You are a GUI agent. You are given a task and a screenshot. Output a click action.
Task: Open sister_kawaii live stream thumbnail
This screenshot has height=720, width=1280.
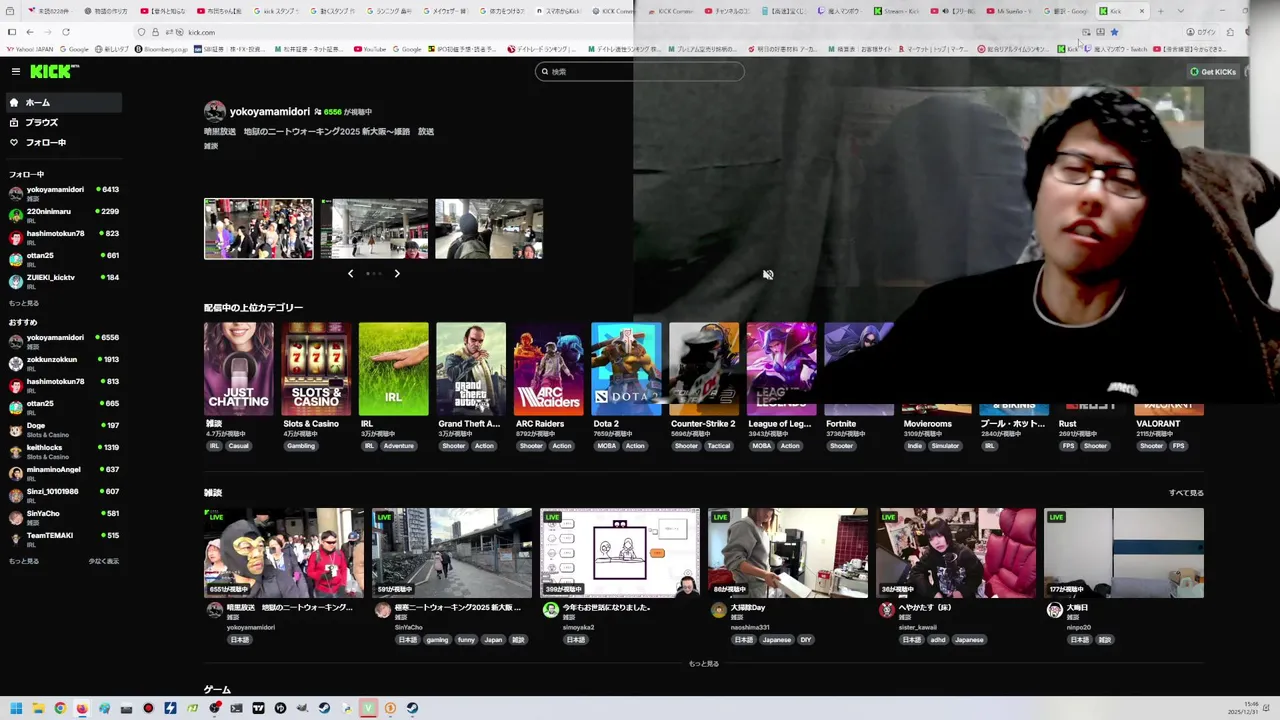pos(956,553)
